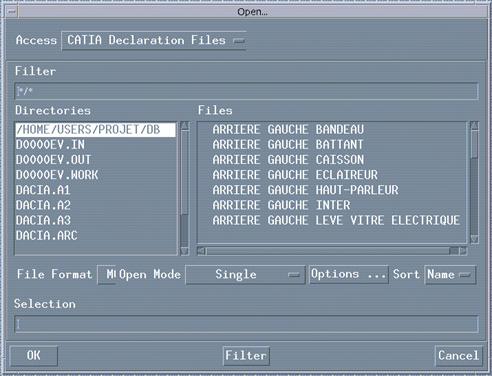Image resolution: width=492 pixels, height=376 pixels.
Task: Click Directories list scroll down arrow
Action: click(185, 251)
